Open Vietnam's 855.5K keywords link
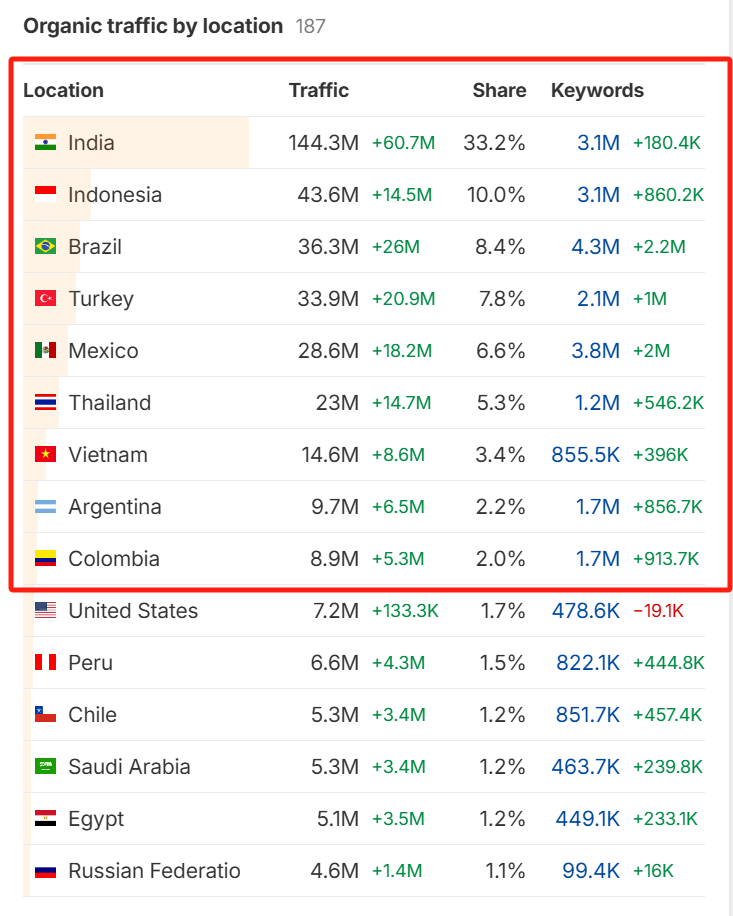Viewport: 733px width, 916px height. pyautogui.click(x=585, y=455)
